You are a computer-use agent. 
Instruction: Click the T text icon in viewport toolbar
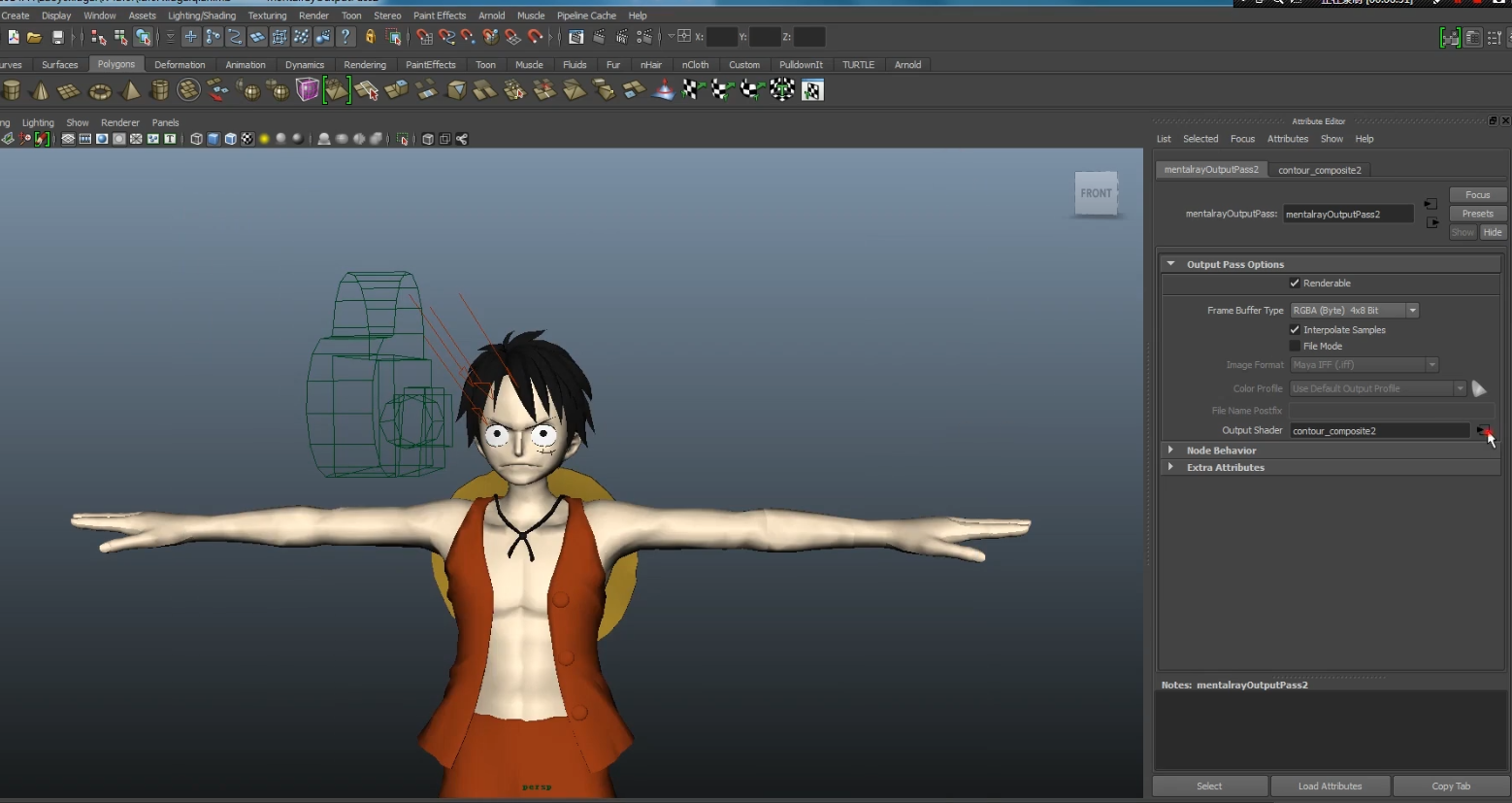(170, 139)
